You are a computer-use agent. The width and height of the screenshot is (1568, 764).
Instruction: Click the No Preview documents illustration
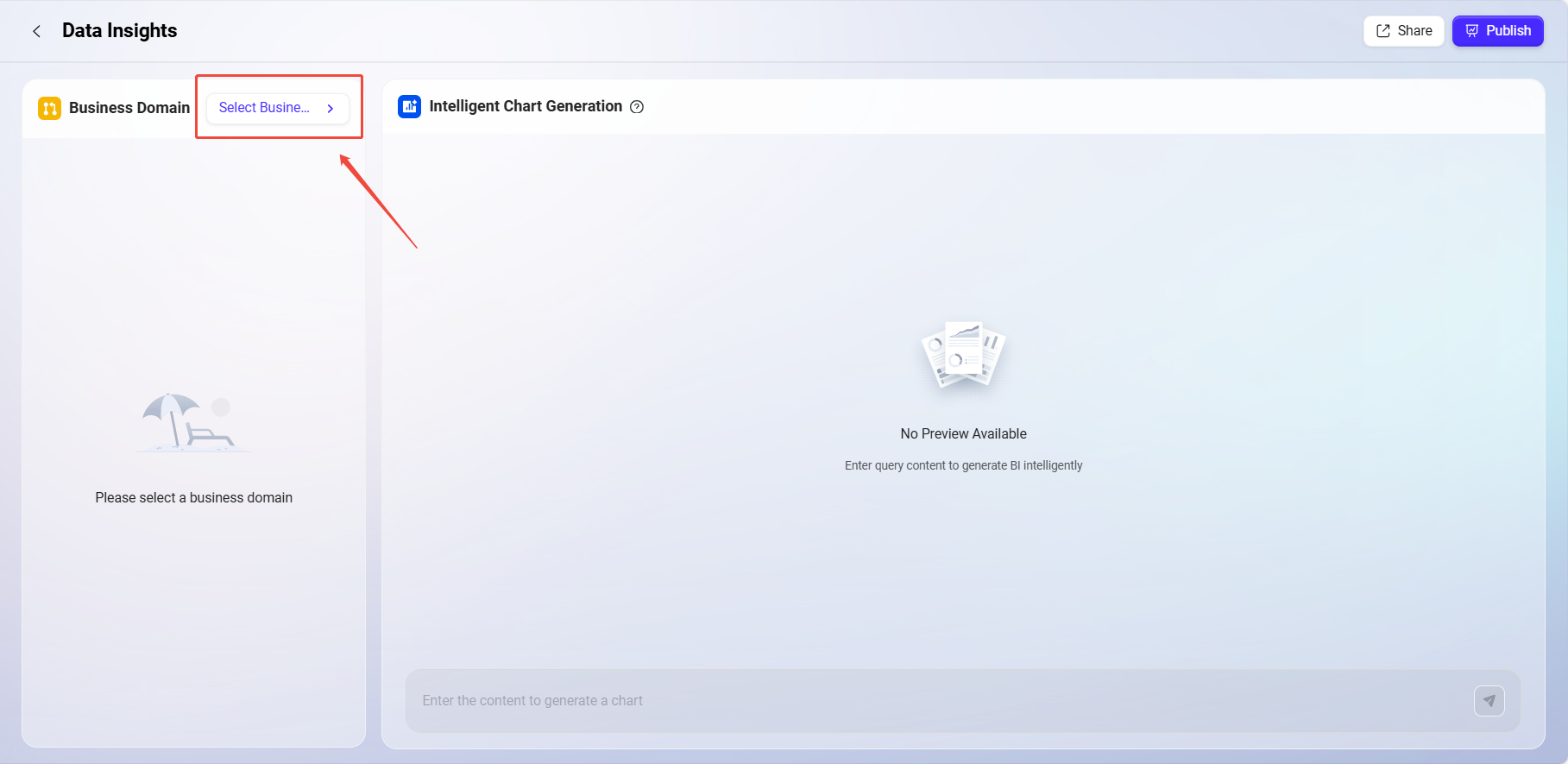click(963, 355)
